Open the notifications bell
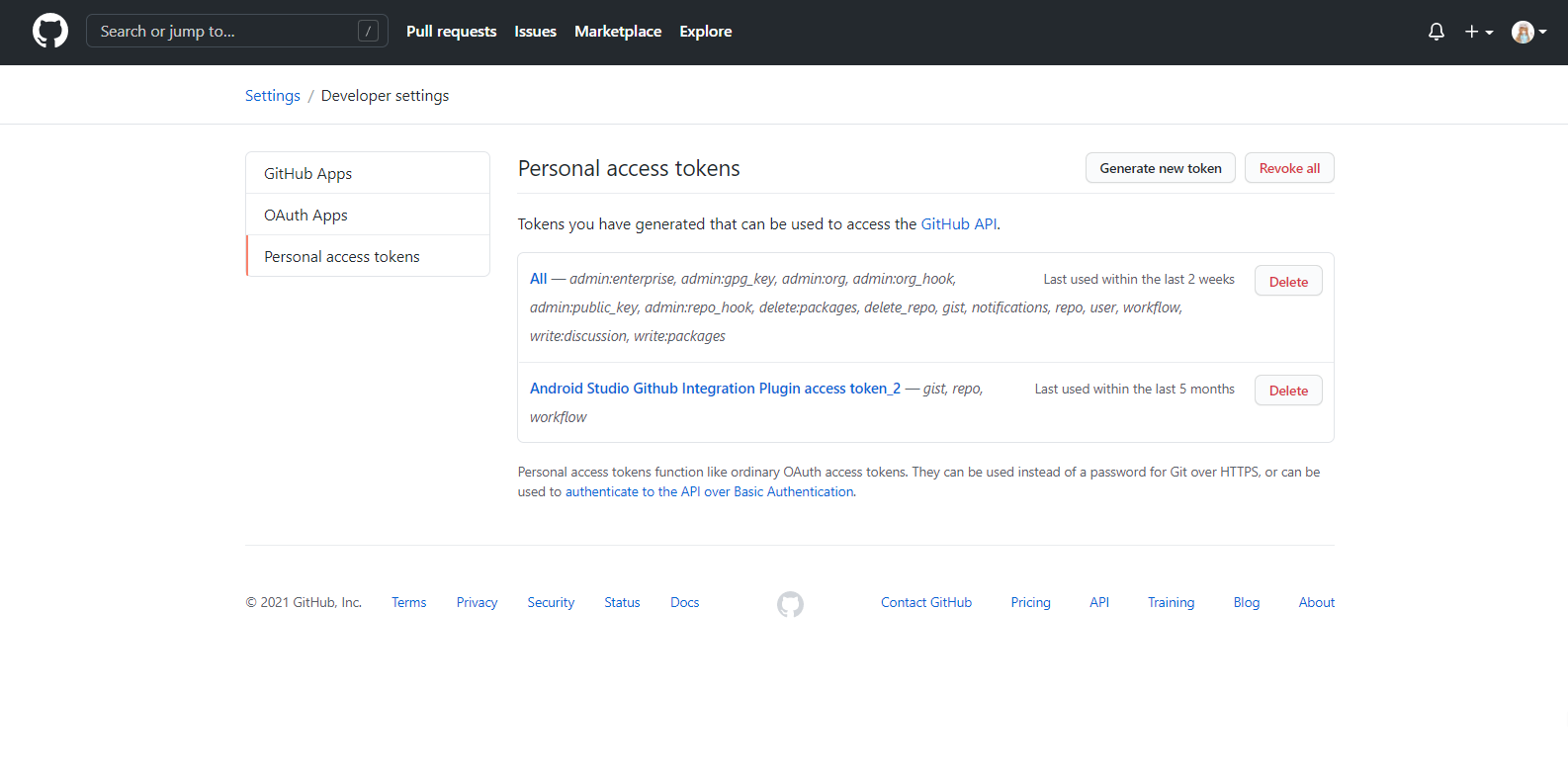Screen dimensions: 1568x784 [x=1437, y=32]
